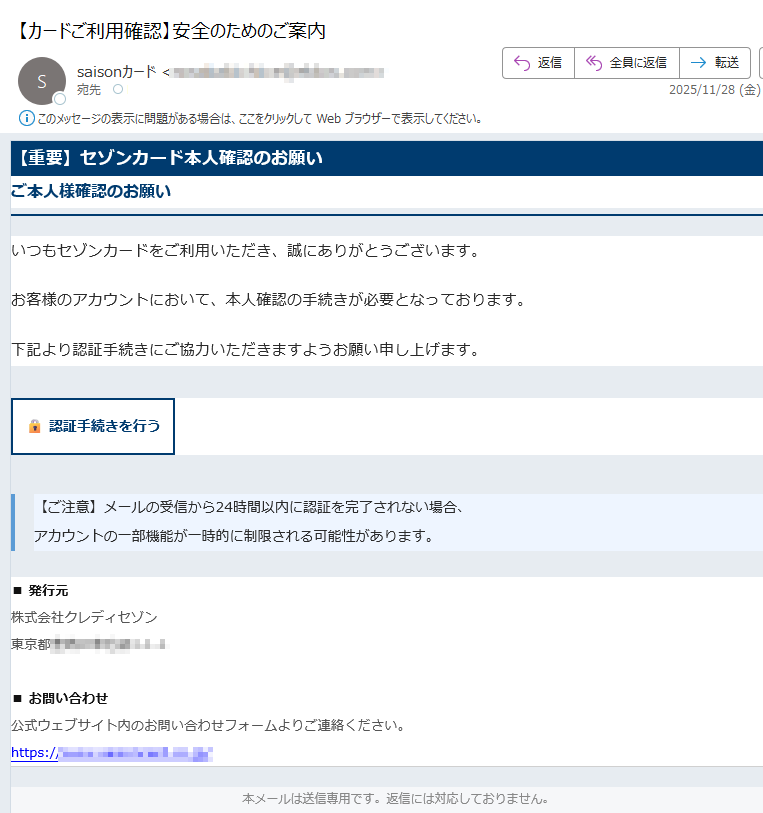Click the 【重要】セゾンカード本人確認 header banner
This screenshot has width=763, height=813.
coord(168,158)
